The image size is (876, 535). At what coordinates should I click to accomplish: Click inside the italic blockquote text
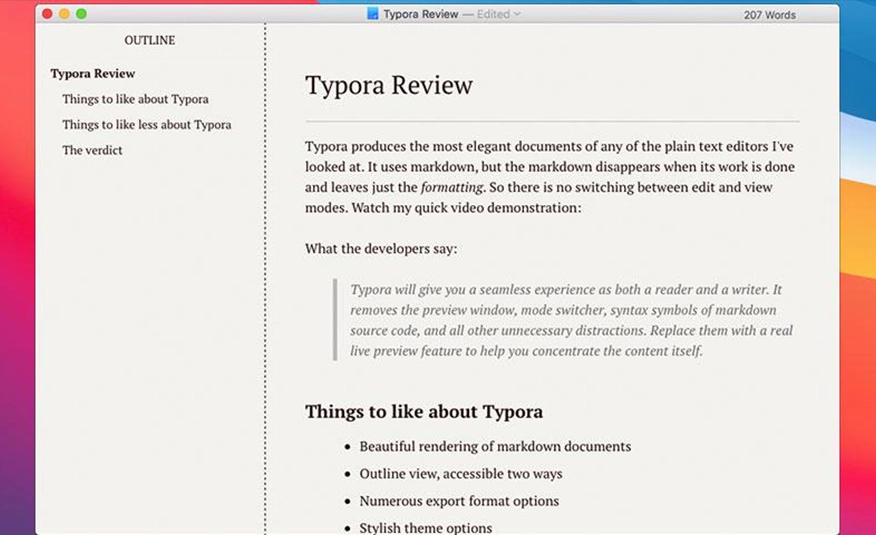[x=571, y=320]
